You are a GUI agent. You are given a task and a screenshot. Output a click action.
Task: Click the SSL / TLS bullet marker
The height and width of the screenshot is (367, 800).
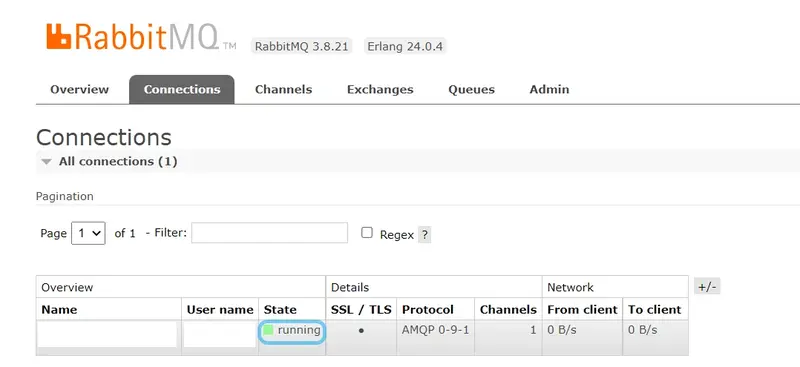point(361,331)
